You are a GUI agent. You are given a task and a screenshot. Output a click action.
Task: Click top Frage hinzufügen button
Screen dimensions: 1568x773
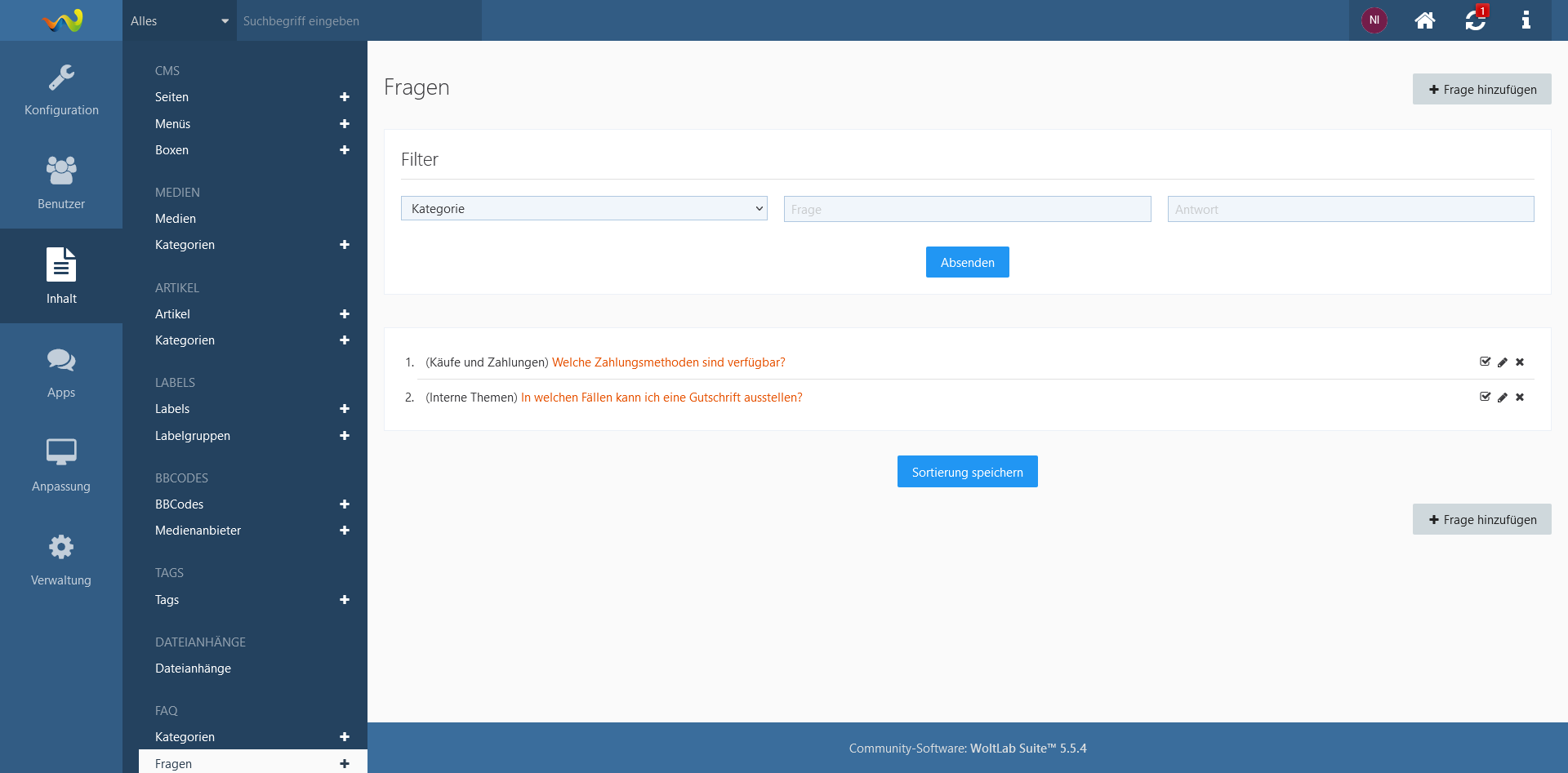pyautogui.click(x=1481, y=90)
